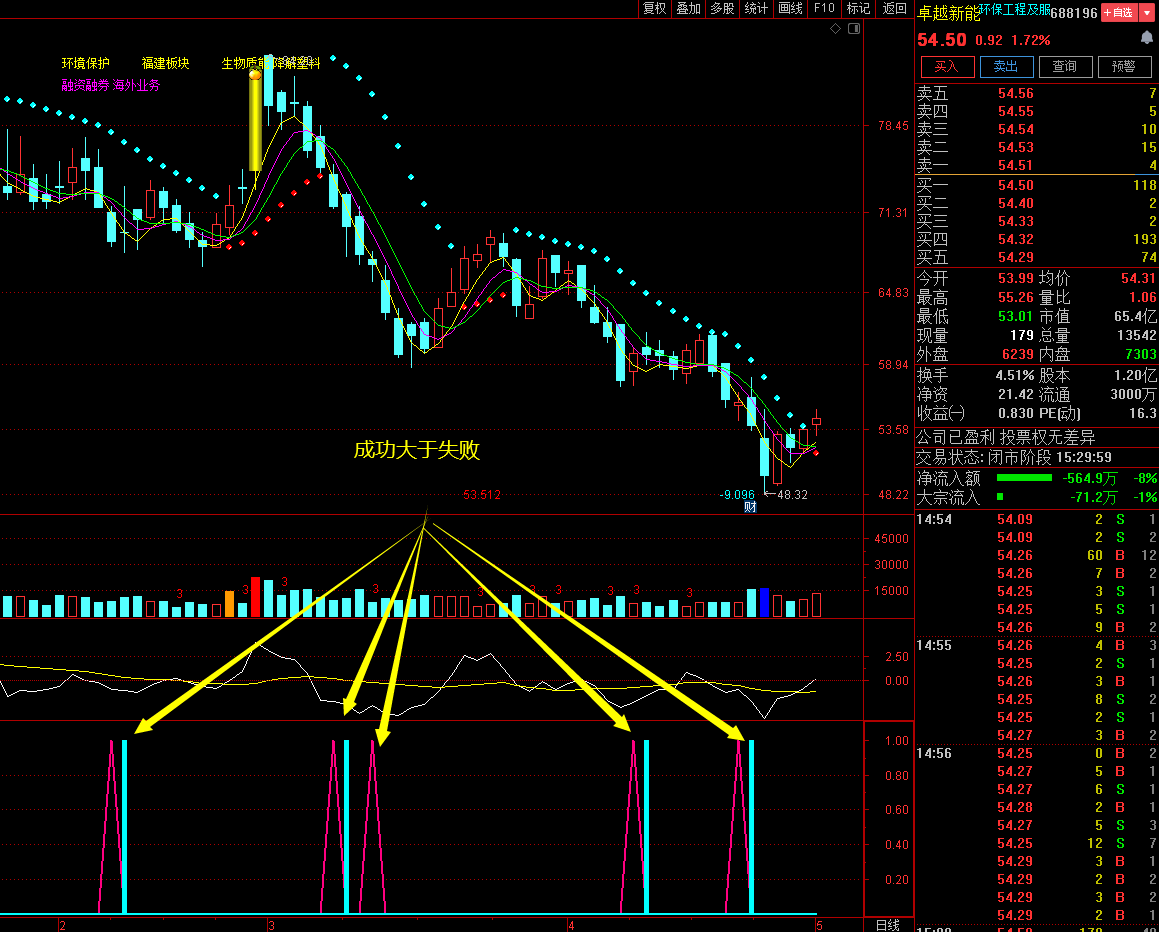
Task: Click the 买四 price 54.32
Action: click(x=1016, y=239)
